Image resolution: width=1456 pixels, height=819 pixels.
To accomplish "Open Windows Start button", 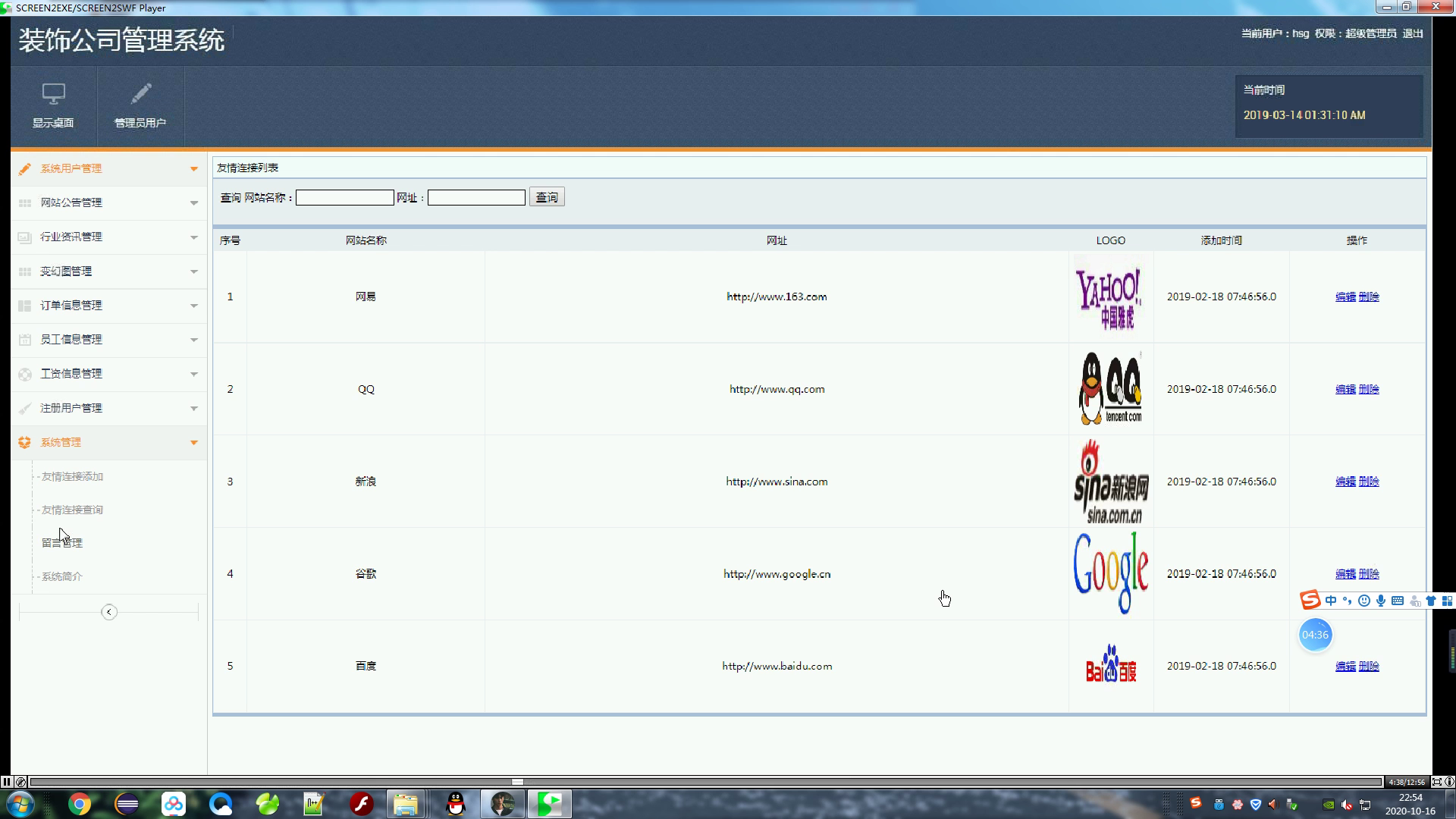I will (20, 804).
